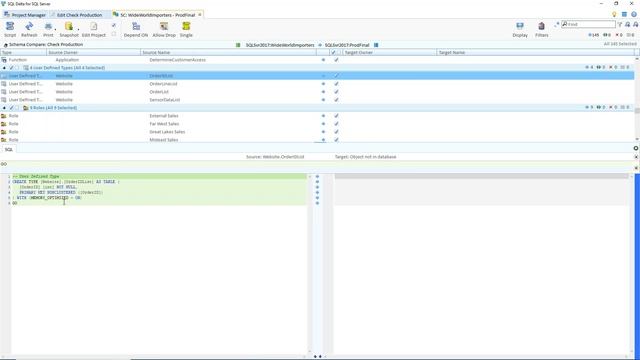Close the WideWorldImporters - ProdFinal tab
Image resolution: width=640 pixels, height=360 pixels.
point(200,15)
